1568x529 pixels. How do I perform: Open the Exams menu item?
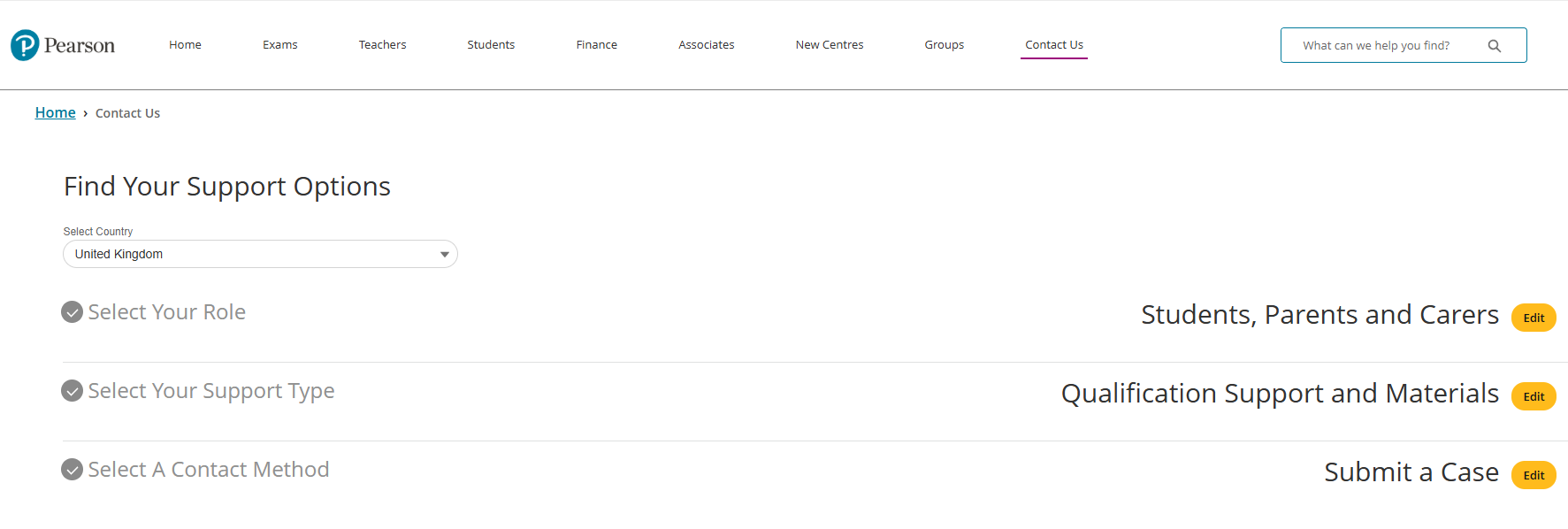click(279, 45)
